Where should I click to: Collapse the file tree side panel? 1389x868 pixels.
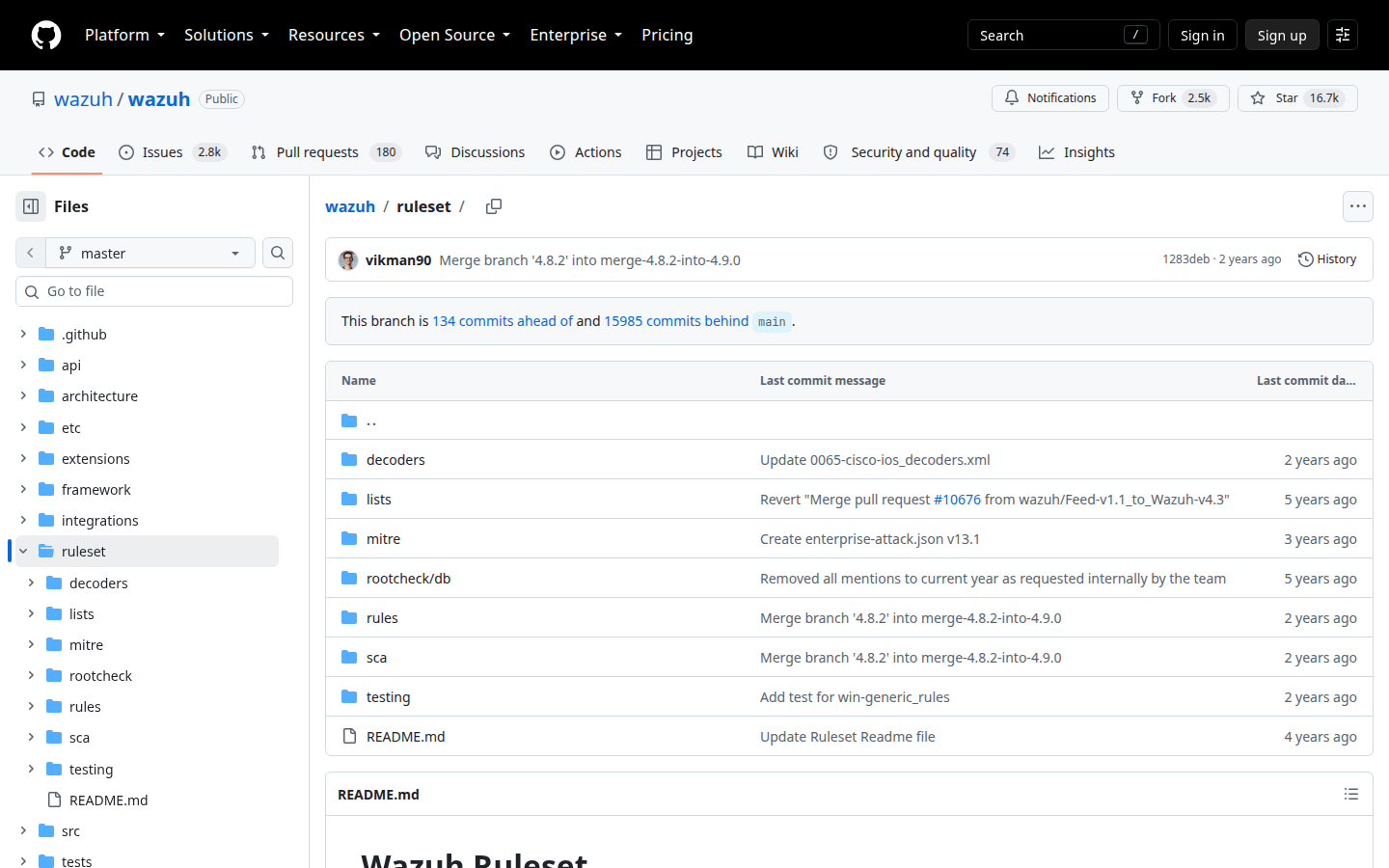31,206
